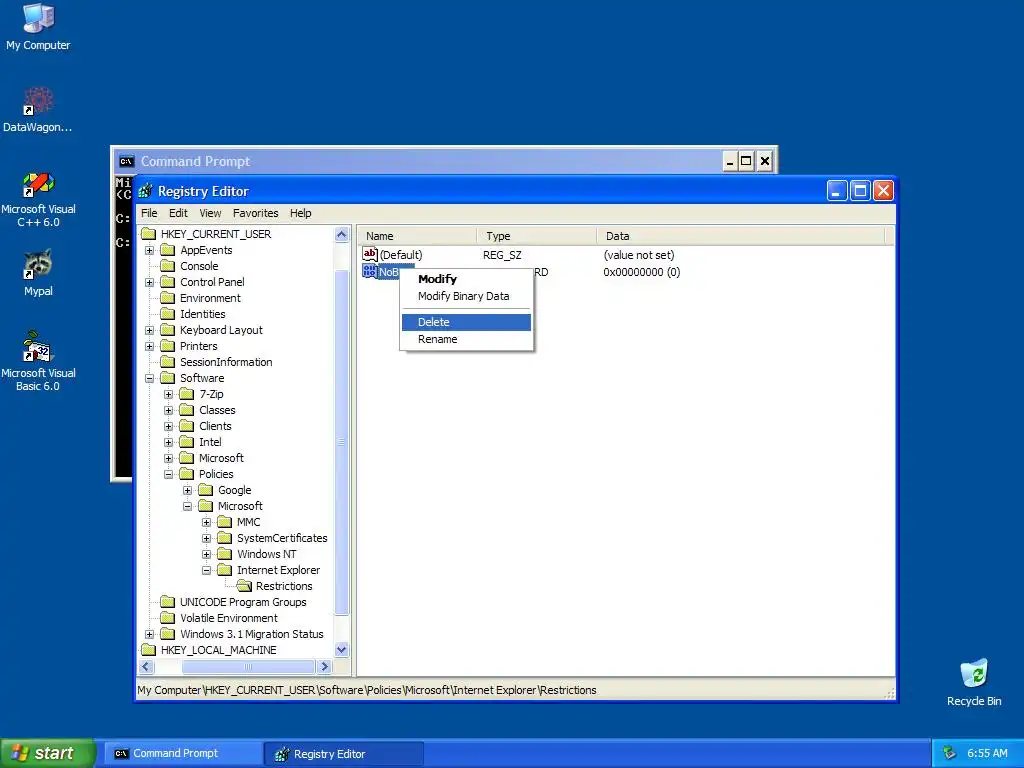This screenshot has width=1024, height=768.
Task: Click 7-Zip folder icon
Action: click(x=187, y=394)
